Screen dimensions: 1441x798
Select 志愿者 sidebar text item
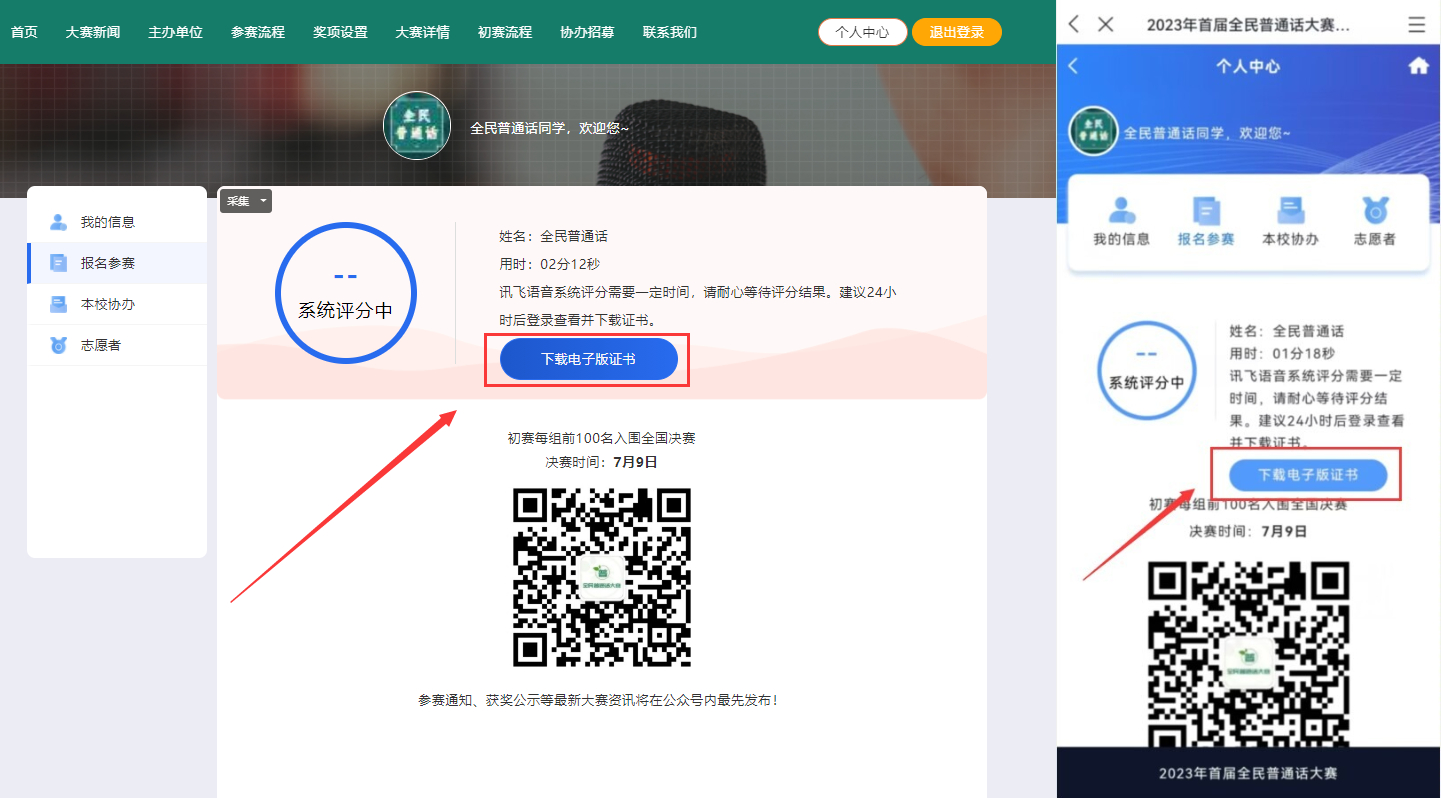tap(101, 345)
